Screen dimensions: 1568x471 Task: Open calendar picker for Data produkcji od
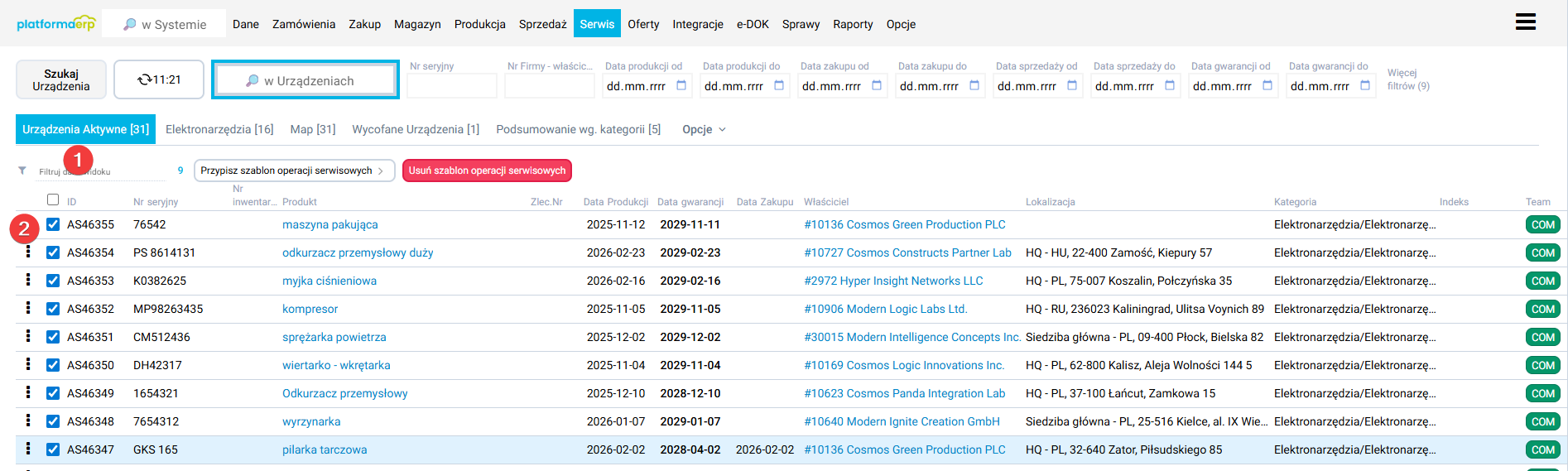click(681, 86)
